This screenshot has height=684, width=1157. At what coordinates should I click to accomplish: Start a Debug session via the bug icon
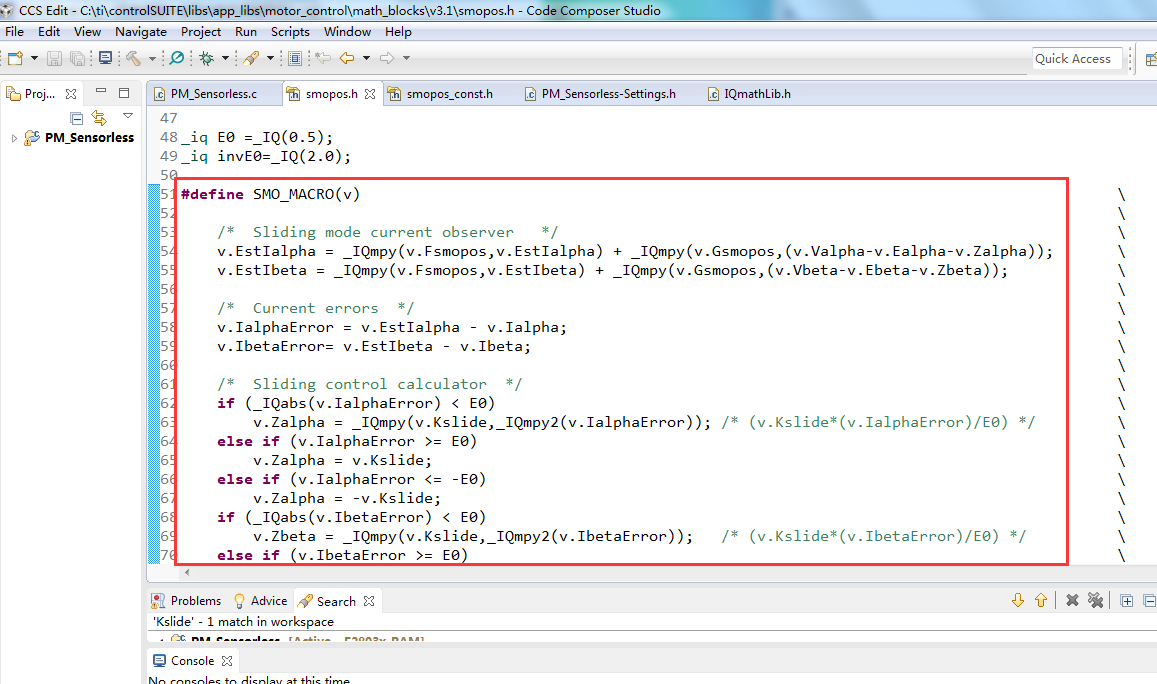pos(206,58)
